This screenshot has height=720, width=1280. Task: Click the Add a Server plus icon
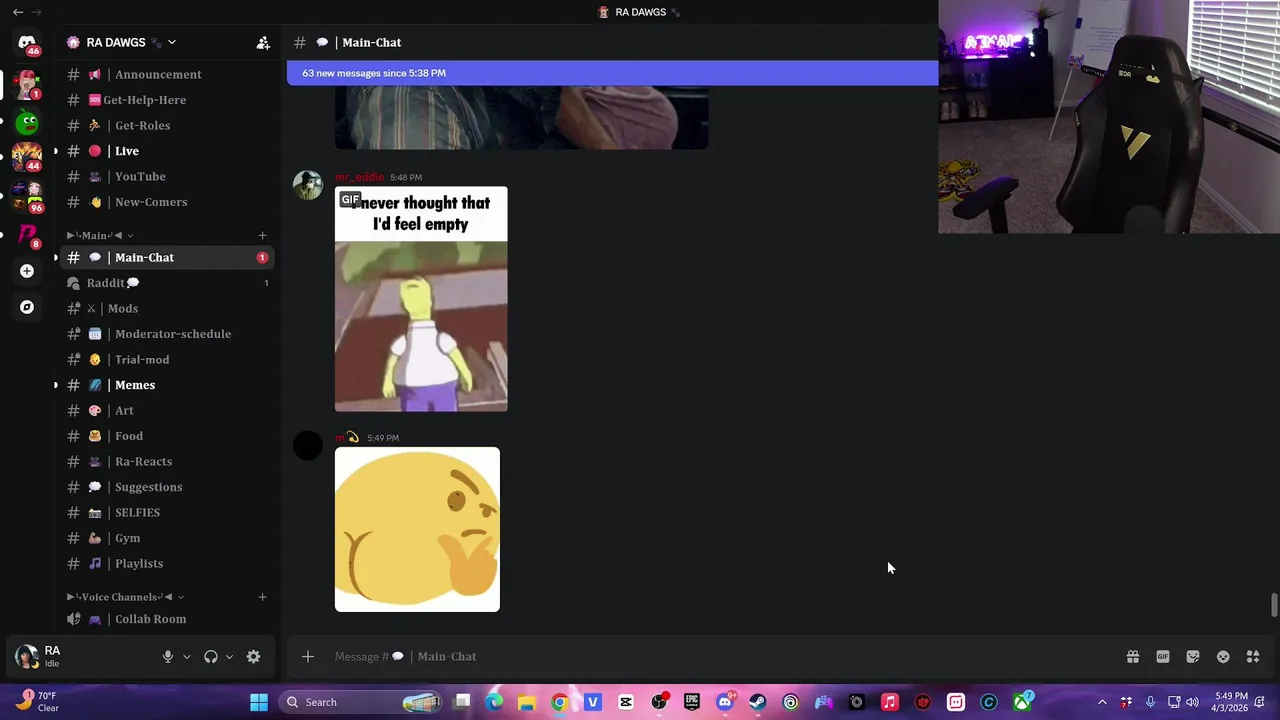[x=27, y=271]
